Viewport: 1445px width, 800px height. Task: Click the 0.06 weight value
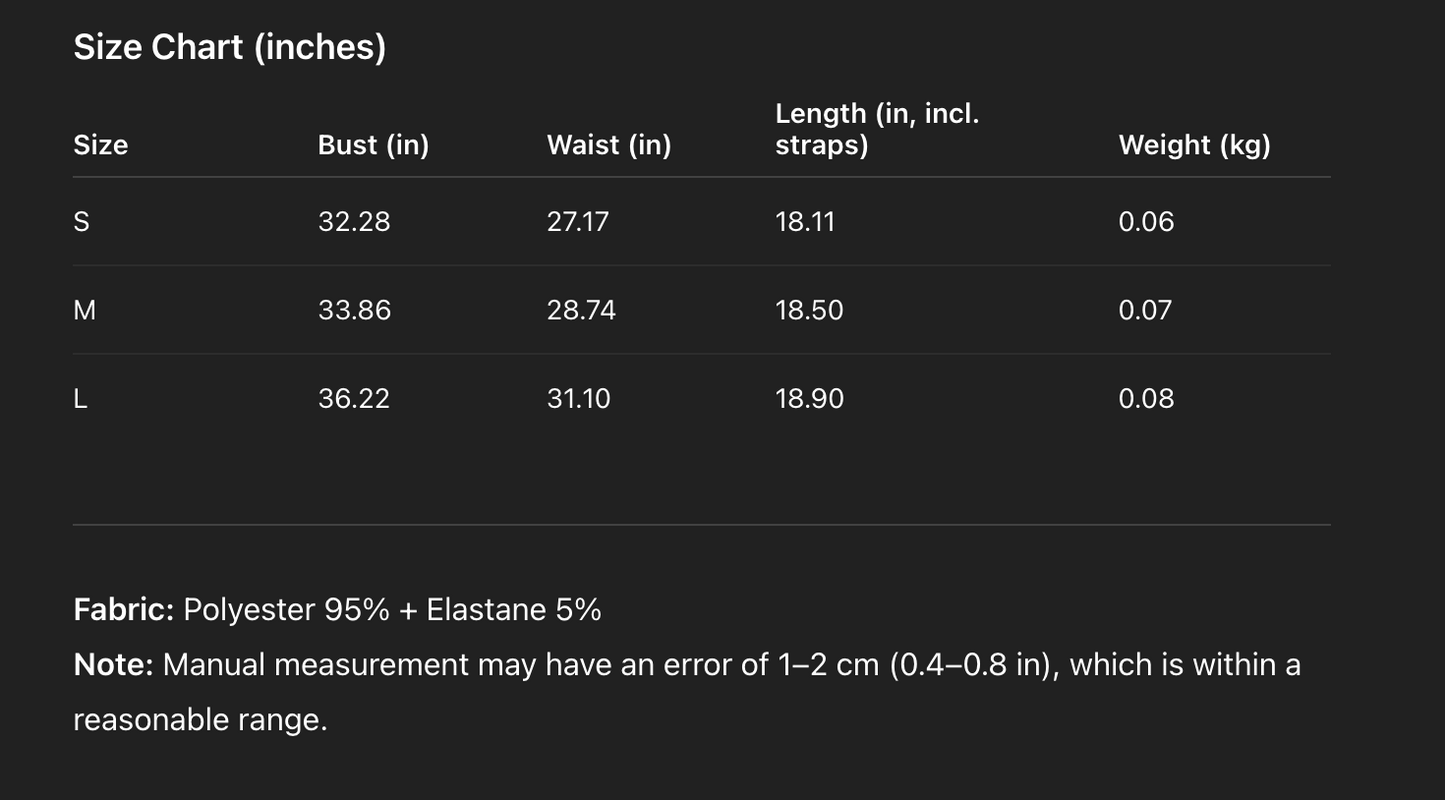(1146, 221)
